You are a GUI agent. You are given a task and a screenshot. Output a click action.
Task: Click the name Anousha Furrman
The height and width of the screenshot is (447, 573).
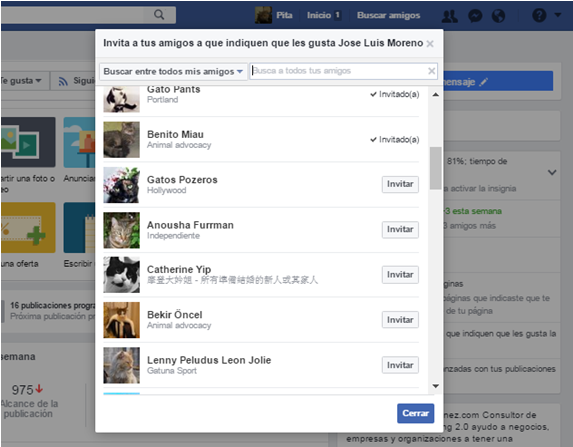[x=190, y=225]
